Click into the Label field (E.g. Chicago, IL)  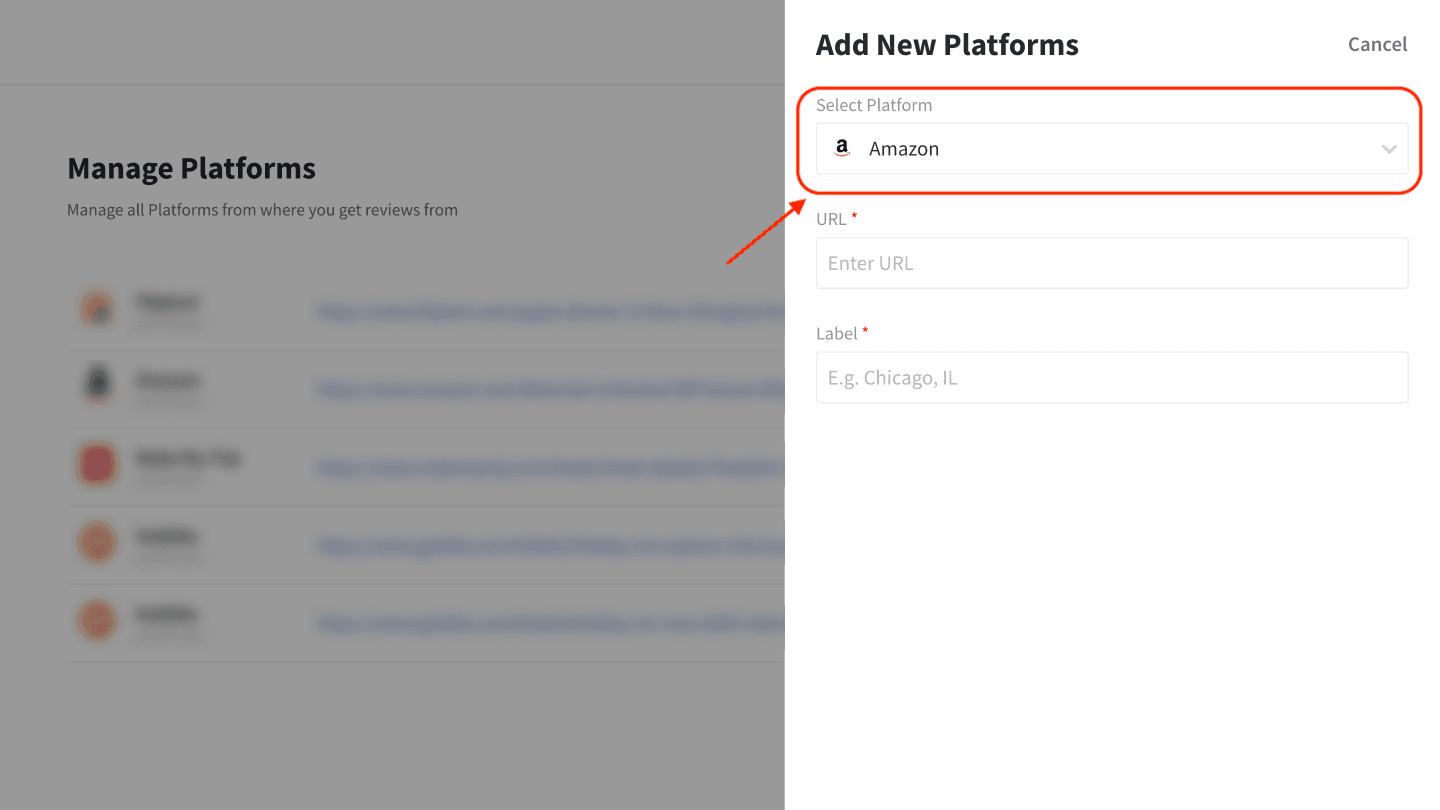(x=1111, y=378)
